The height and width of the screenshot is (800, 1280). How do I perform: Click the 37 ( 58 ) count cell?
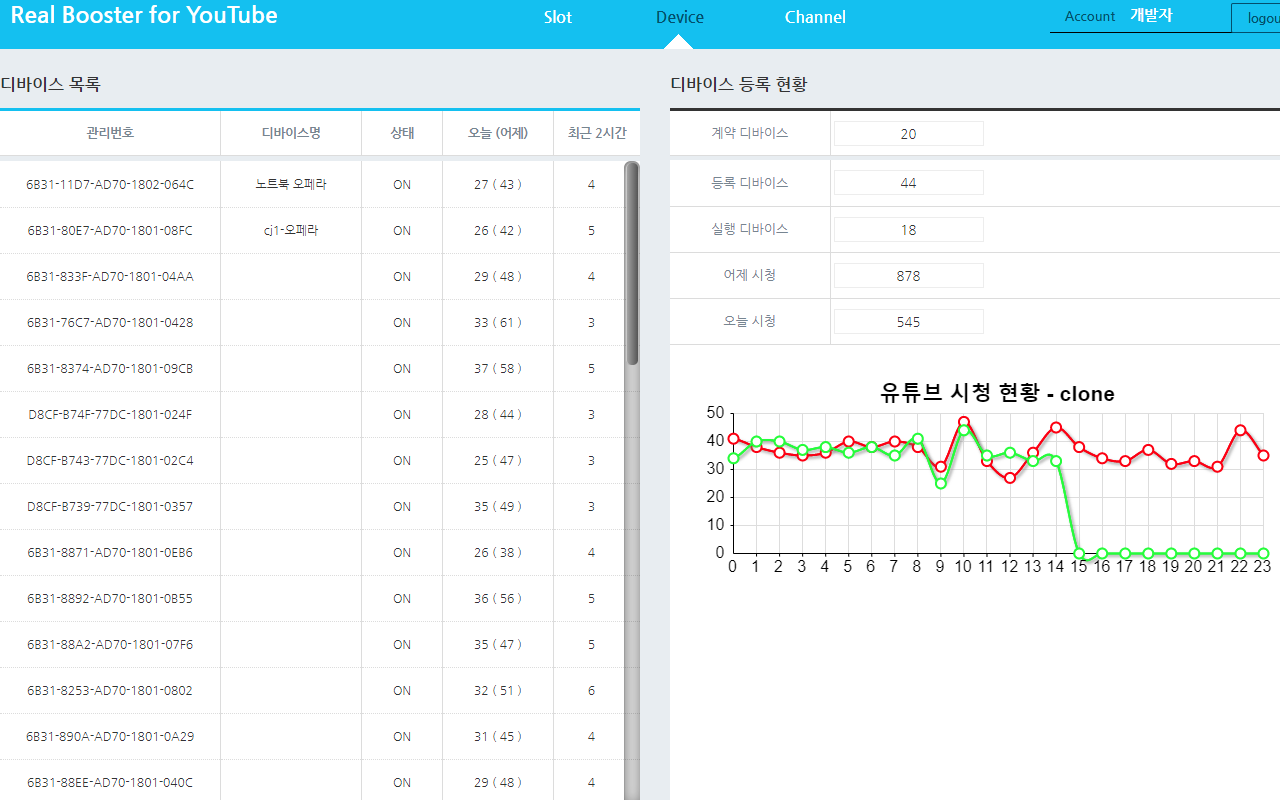[498, 369]
